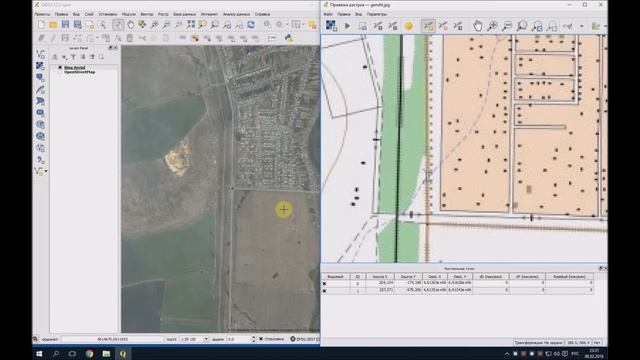Click the Windows Start button
This screenshot has height=360, width=640.
39,353
